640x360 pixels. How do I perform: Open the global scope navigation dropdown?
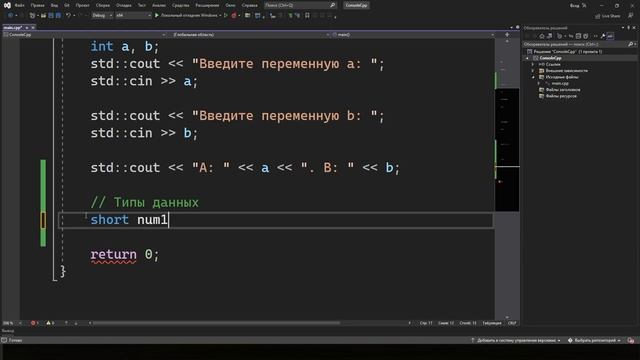[251, 35]
